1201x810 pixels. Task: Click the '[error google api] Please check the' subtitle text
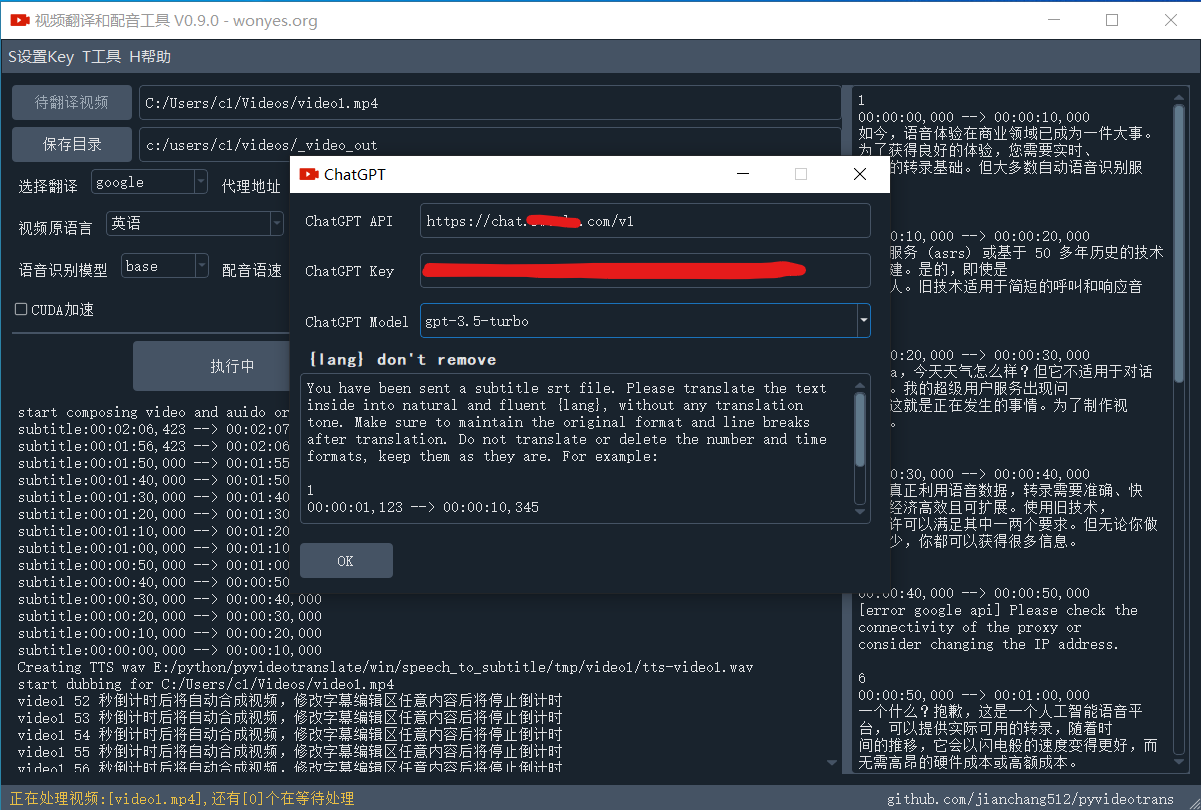pos(998,610)
